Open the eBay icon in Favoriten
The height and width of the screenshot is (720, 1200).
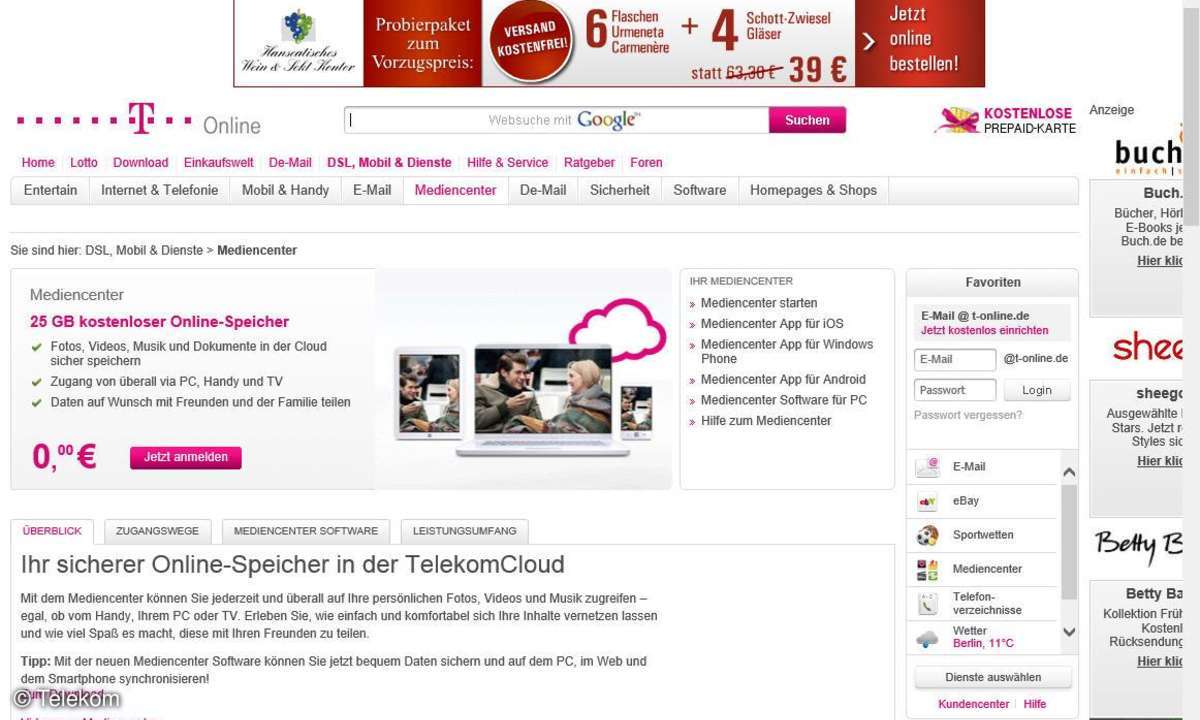click(928, 501)
